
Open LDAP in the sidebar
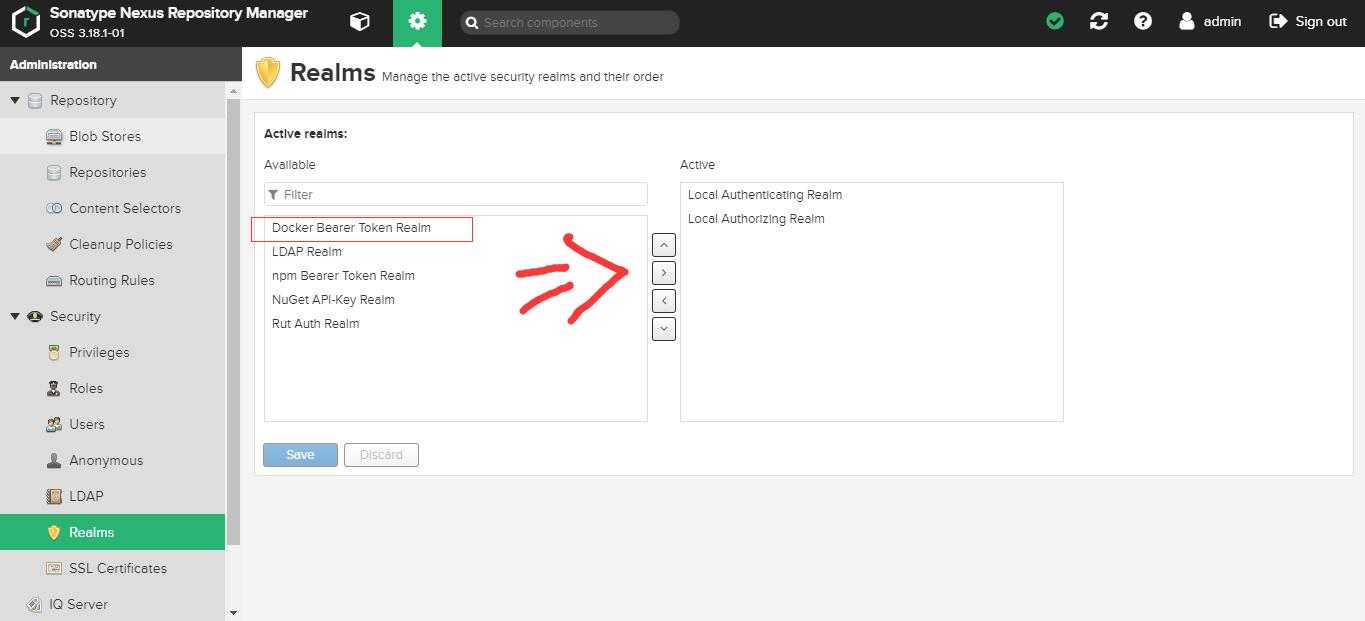point(86,496)
